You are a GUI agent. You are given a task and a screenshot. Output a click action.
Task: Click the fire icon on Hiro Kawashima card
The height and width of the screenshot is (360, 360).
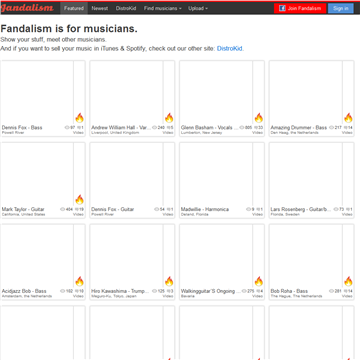[169, 281]
